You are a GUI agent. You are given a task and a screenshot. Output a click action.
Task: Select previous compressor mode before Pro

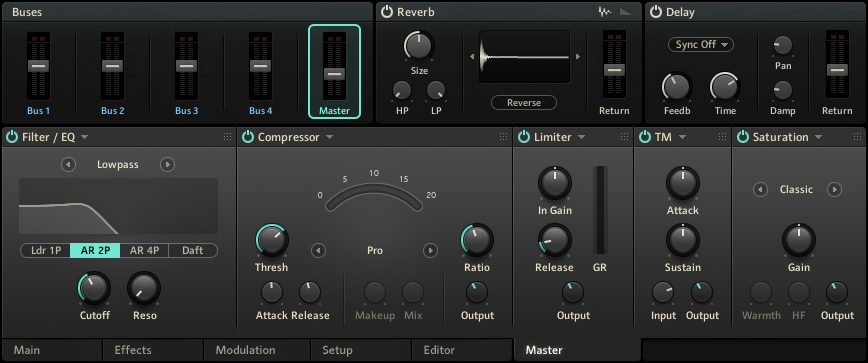coord(318,251)
